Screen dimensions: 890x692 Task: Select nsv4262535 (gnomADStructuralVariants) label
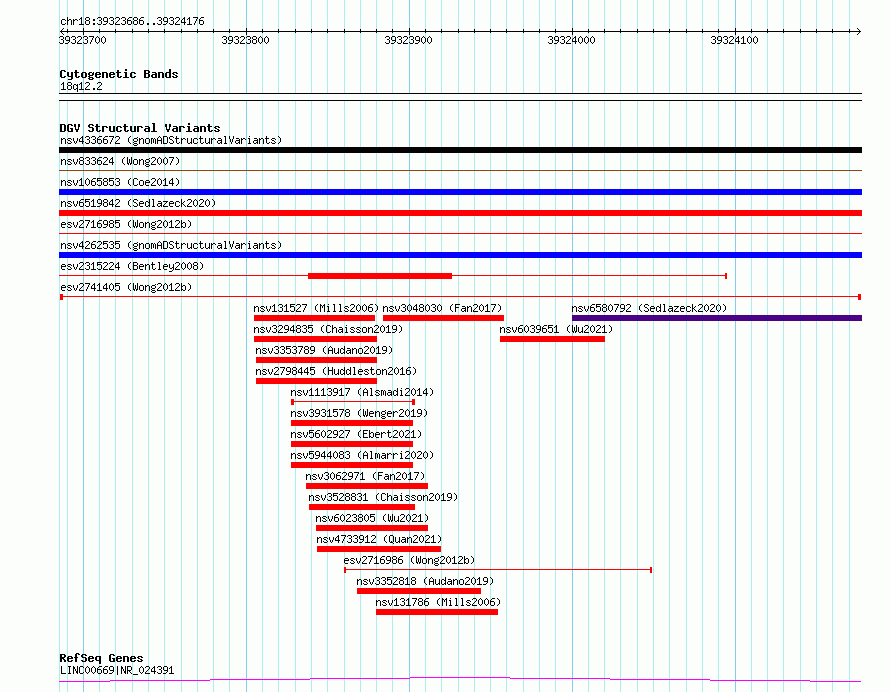click(x=171, y=245)
